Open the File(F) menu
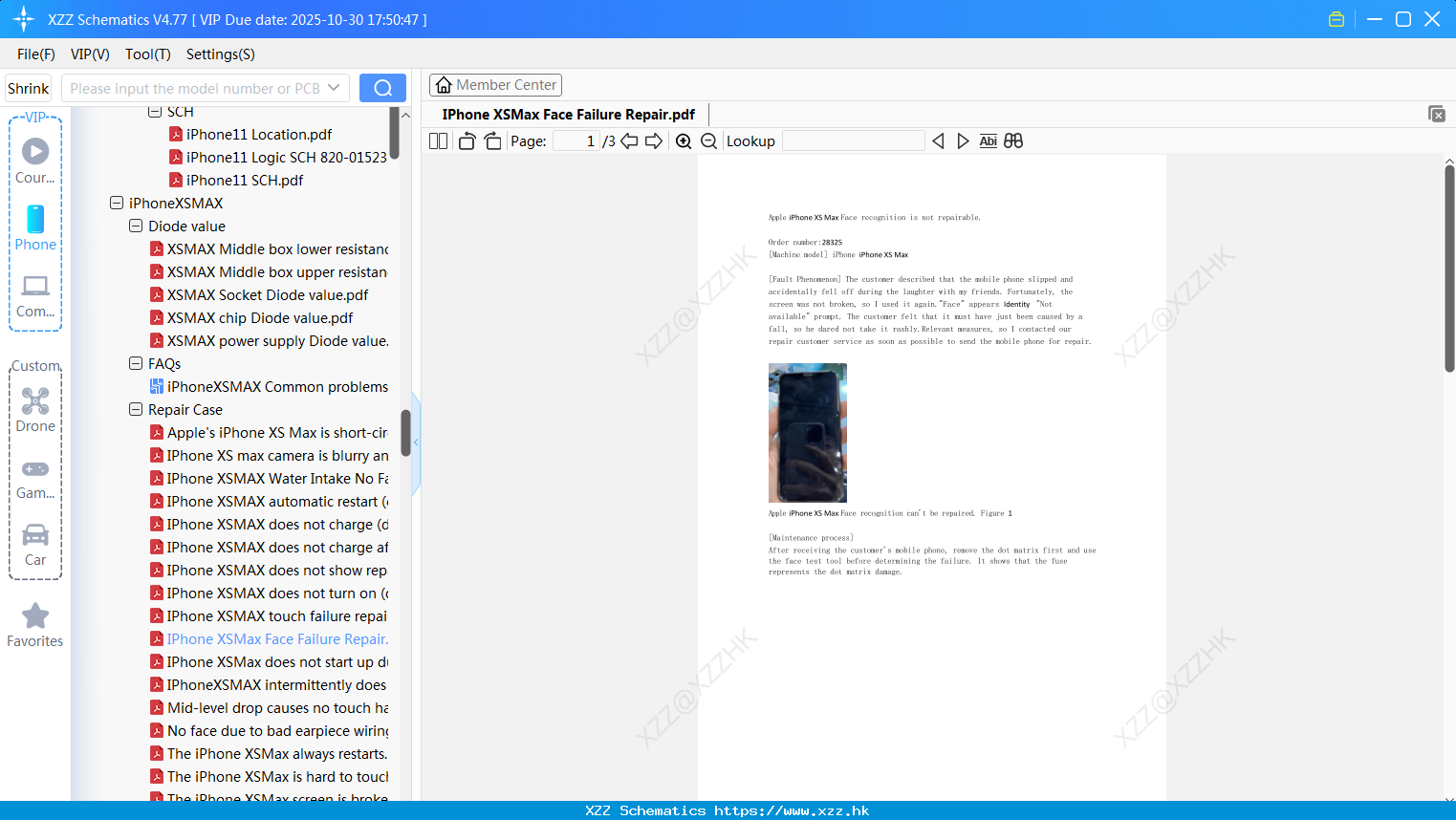The image size is (1456, 820). pos(36,54)
